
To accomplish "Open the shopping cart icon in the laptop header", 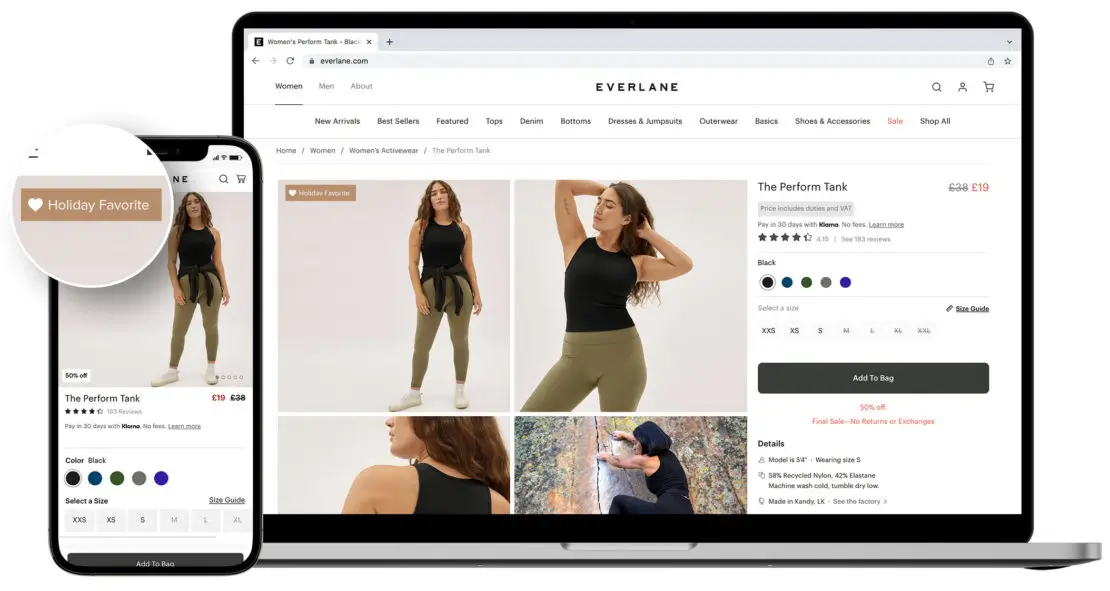I will tap(988, 87).
